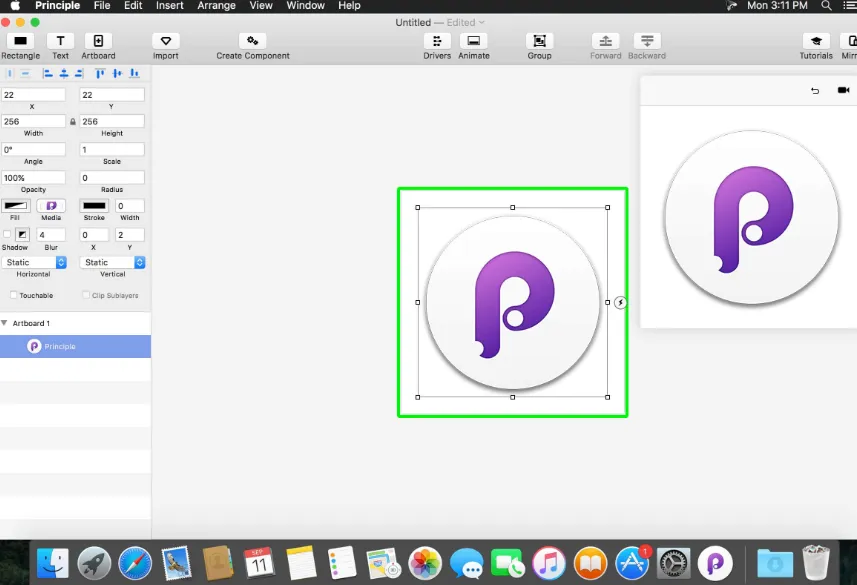Click the Angle input field
This screenshot has width=857, height=585.
pyautogui.click(x=33, y=149)
